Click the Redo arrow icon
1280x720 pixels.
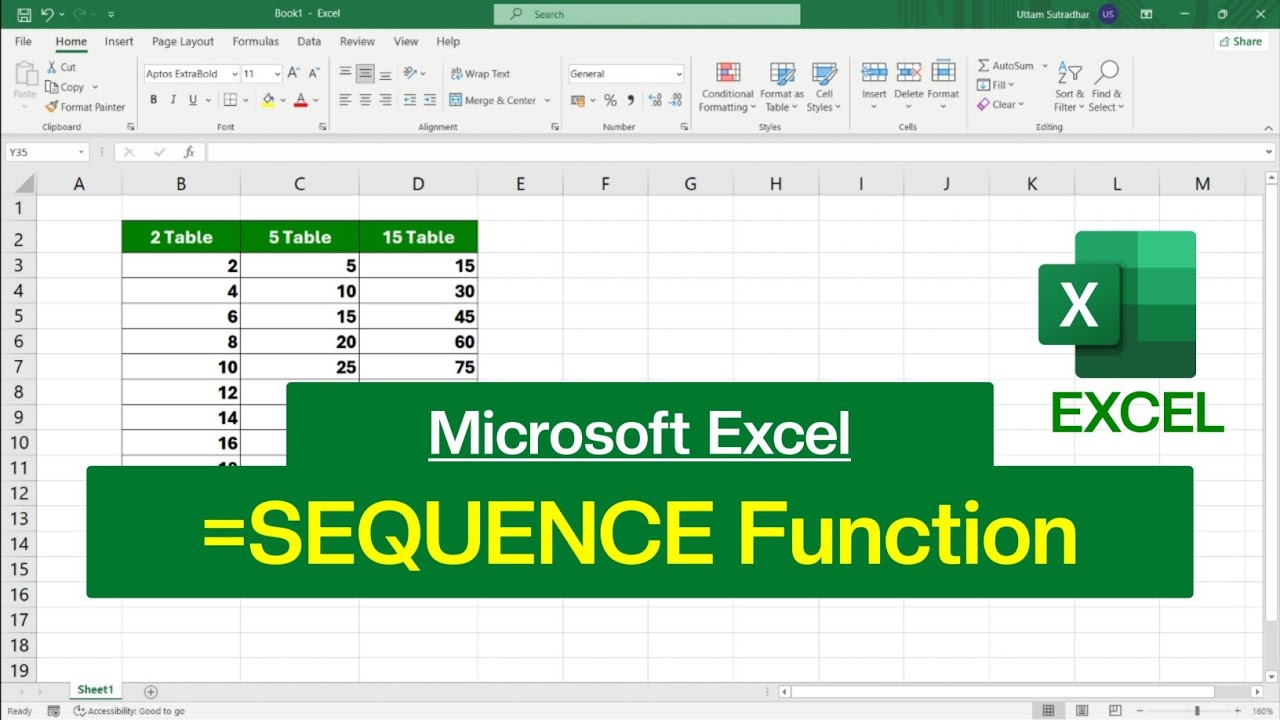point(82,14)
